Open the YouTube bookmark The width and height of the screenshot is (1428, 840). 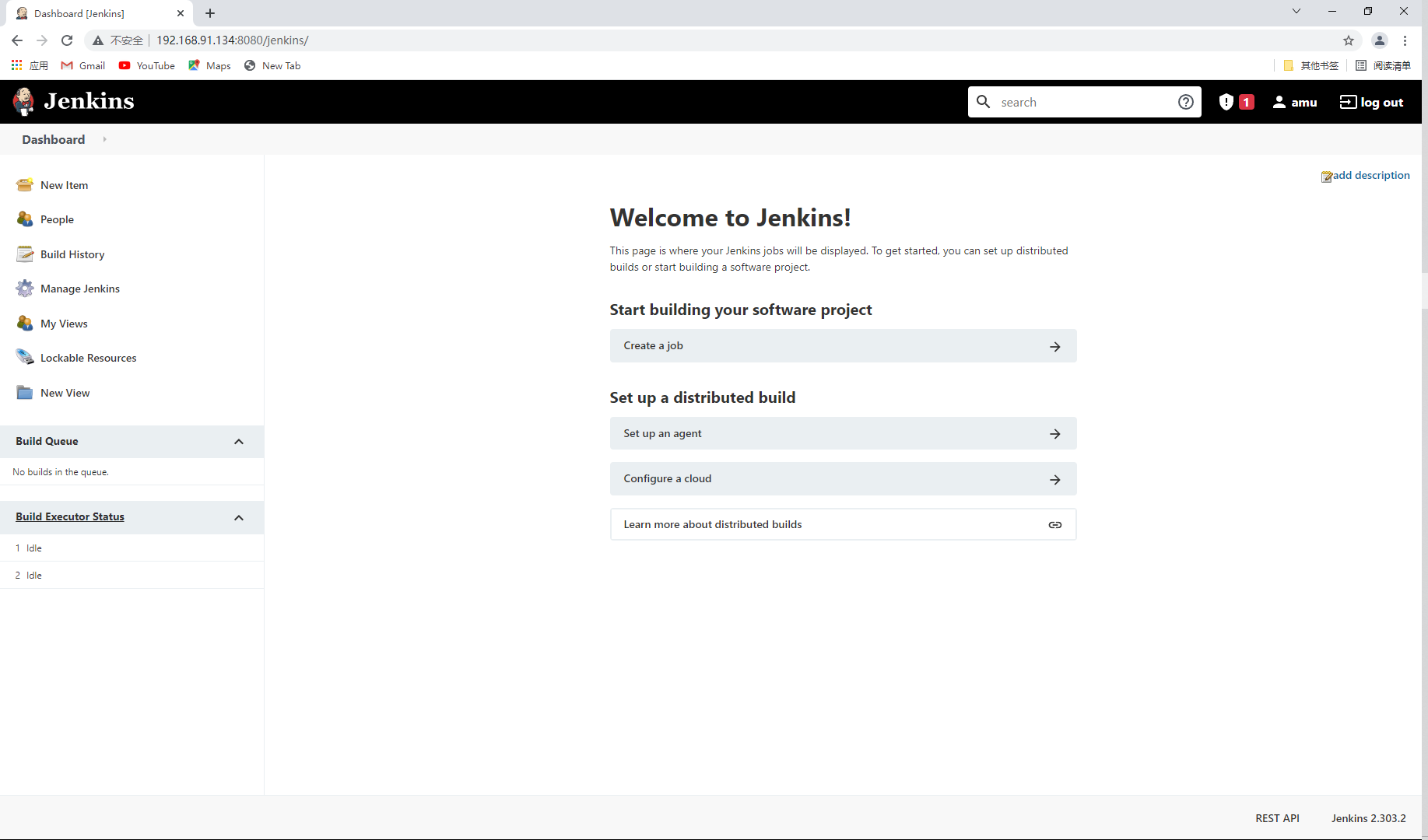point(147,65)
